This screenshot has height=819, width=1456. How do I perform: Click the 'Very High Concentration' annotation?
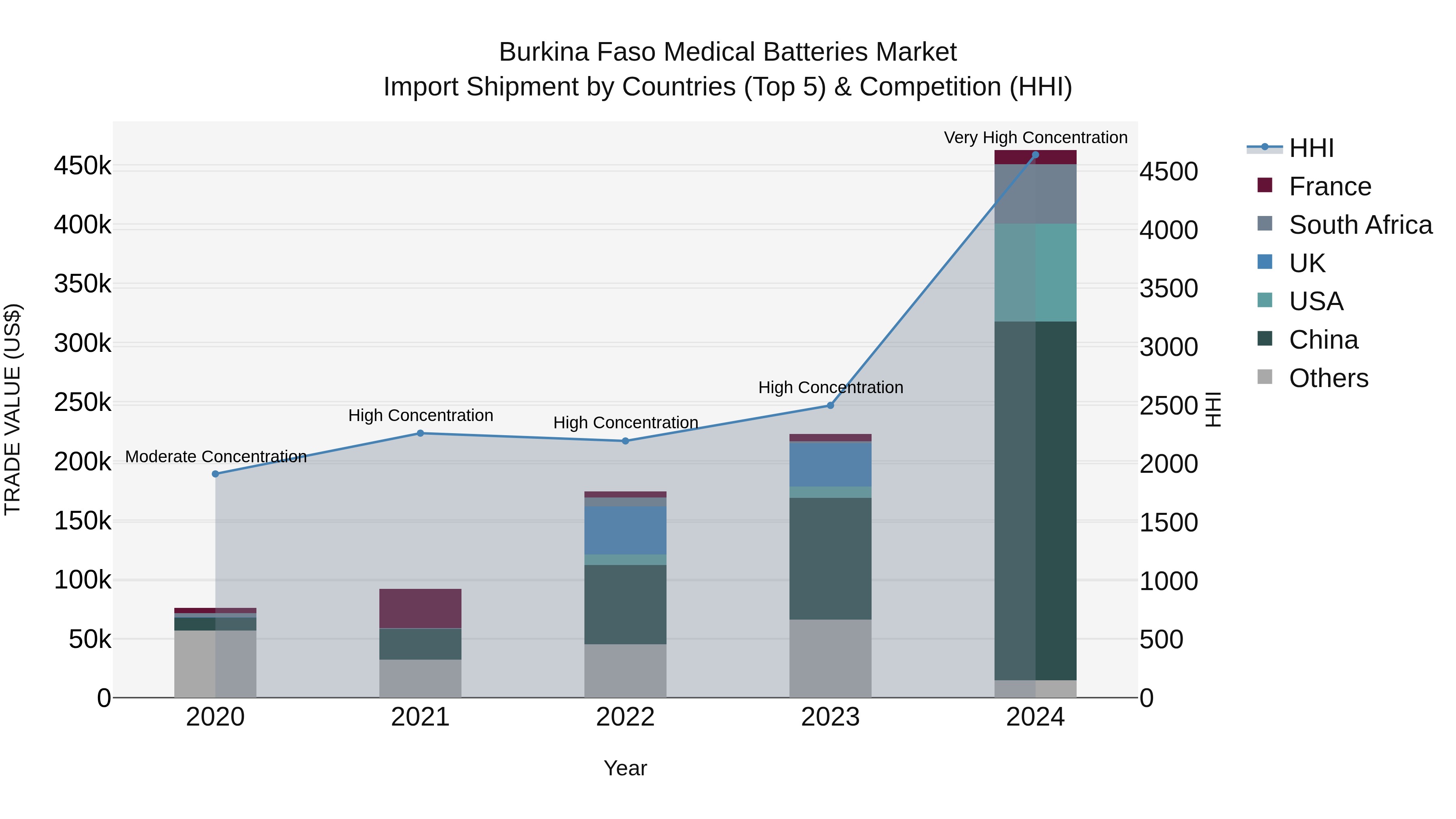point(1035,138)
